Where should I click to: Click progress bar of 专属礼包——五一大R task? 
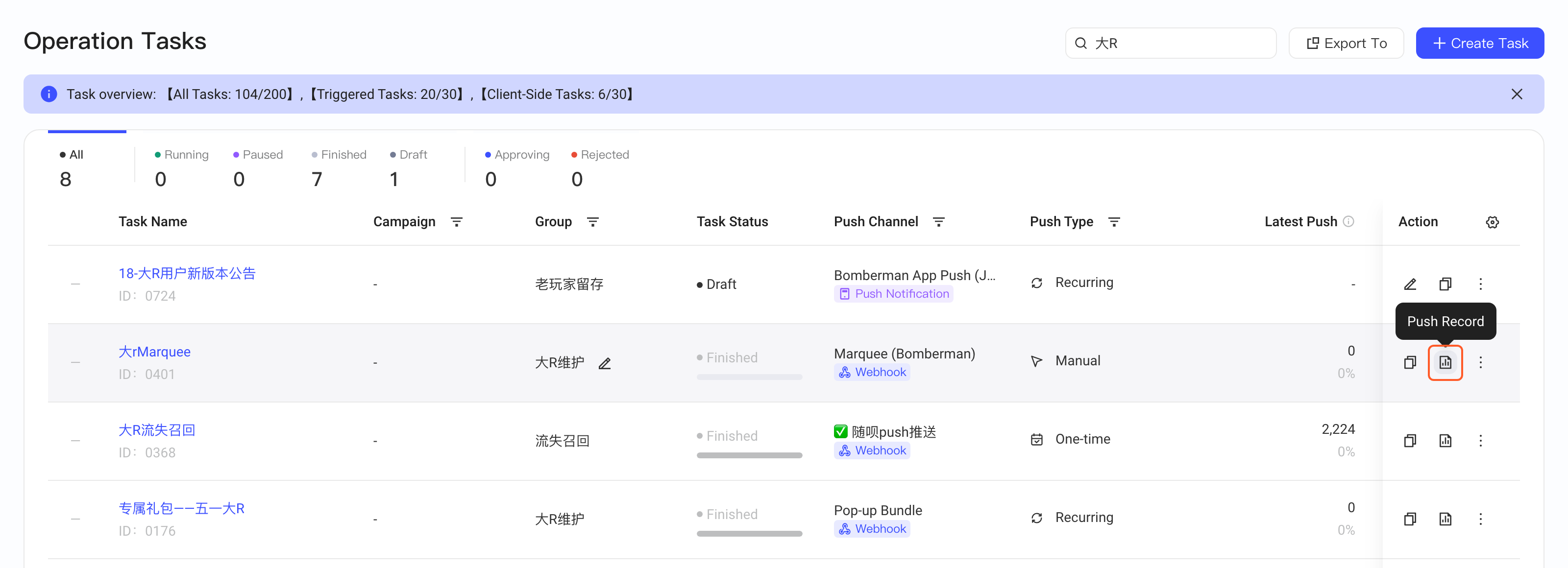coord(749,534)
